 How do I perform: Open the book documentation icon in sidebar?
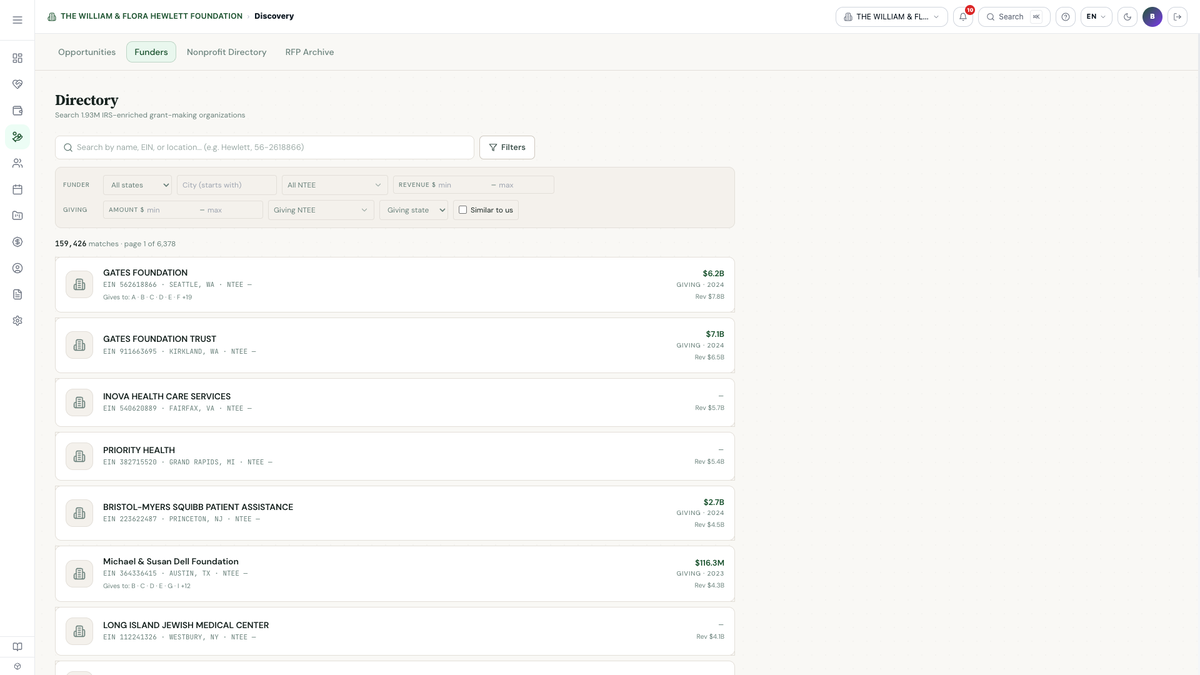(17, 647)
